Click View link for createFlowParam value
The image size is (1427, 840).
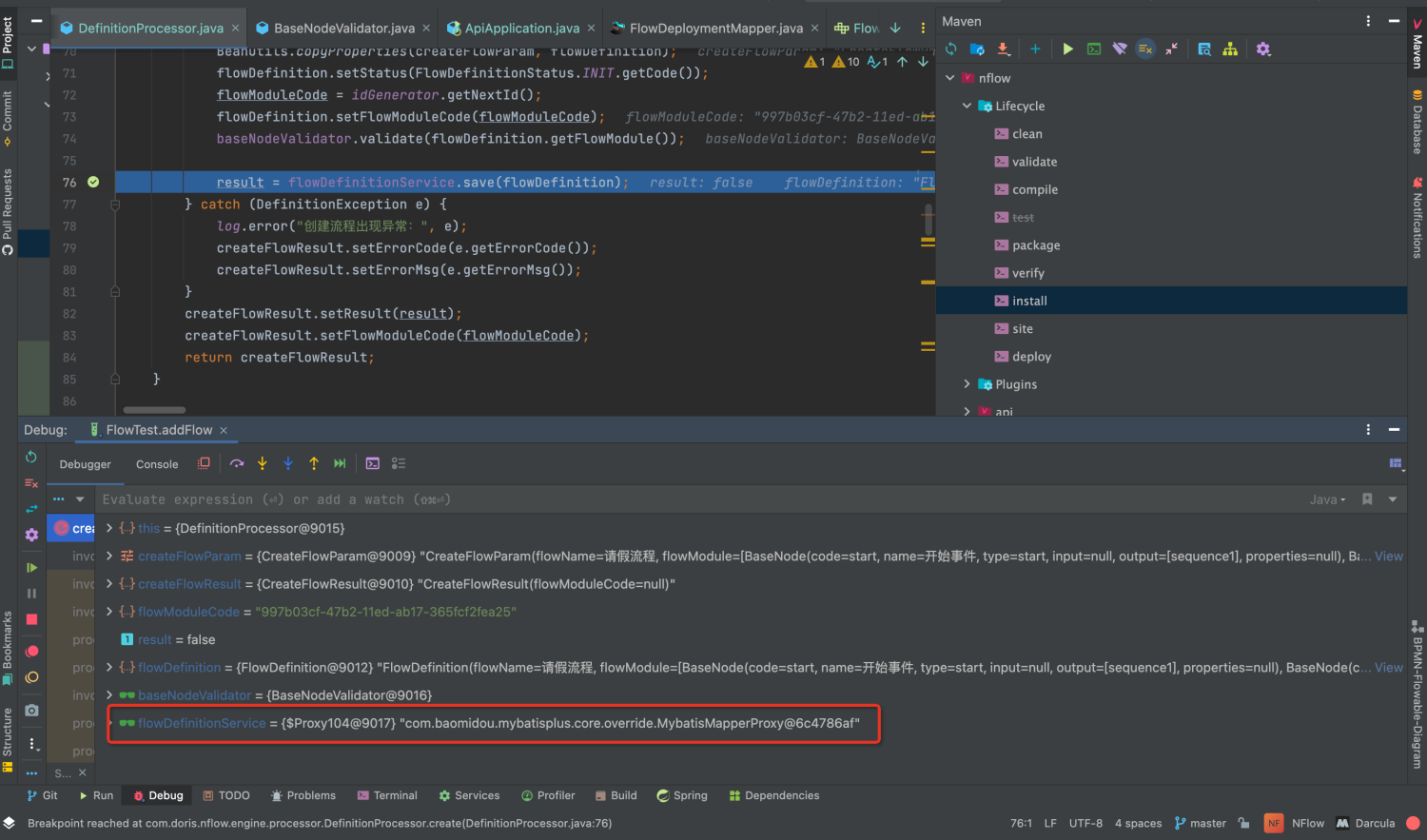point(1388,557)
